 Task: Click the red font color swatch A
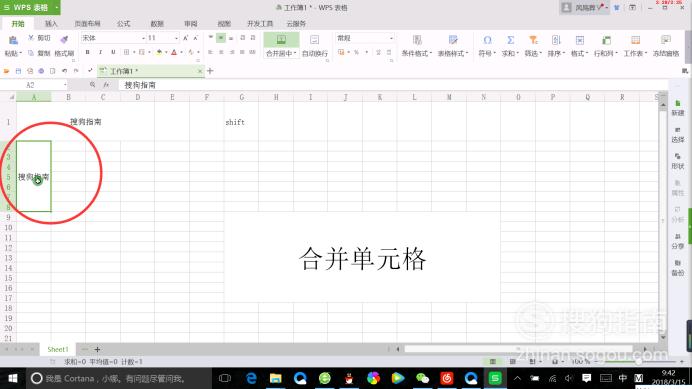point(174,53)
